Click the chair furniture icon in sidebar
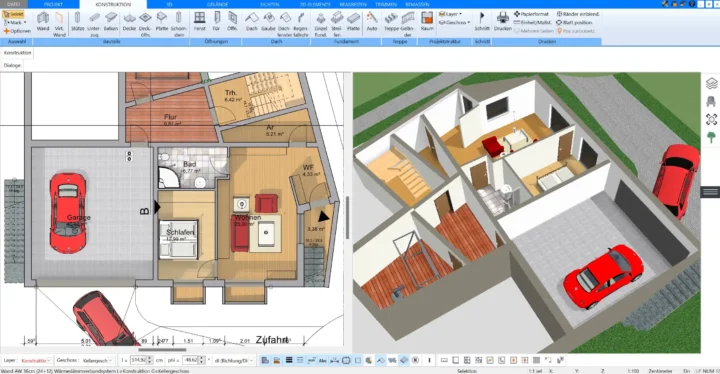 711,101
